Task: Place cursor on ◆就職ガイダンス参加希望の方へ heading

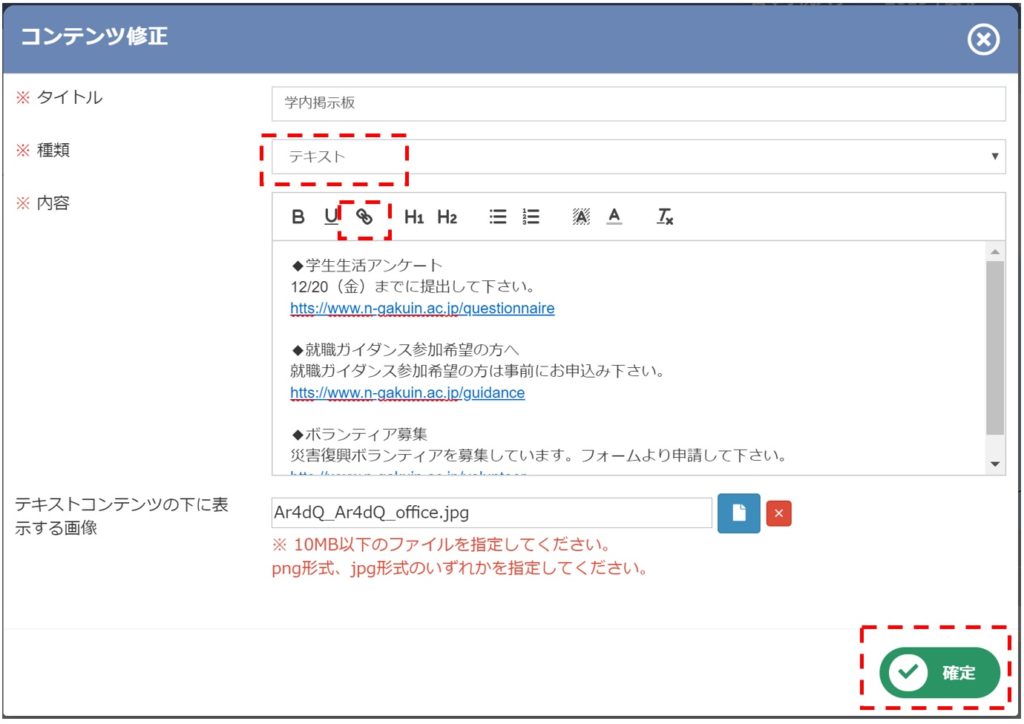Action: (x=405, y=350)
